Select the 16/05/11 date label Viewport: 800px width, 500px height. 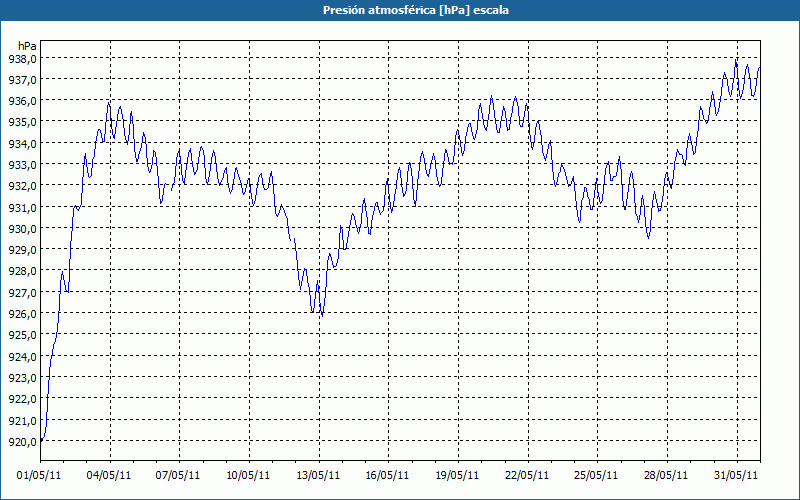pyautogui.click(x=387, y=476)
